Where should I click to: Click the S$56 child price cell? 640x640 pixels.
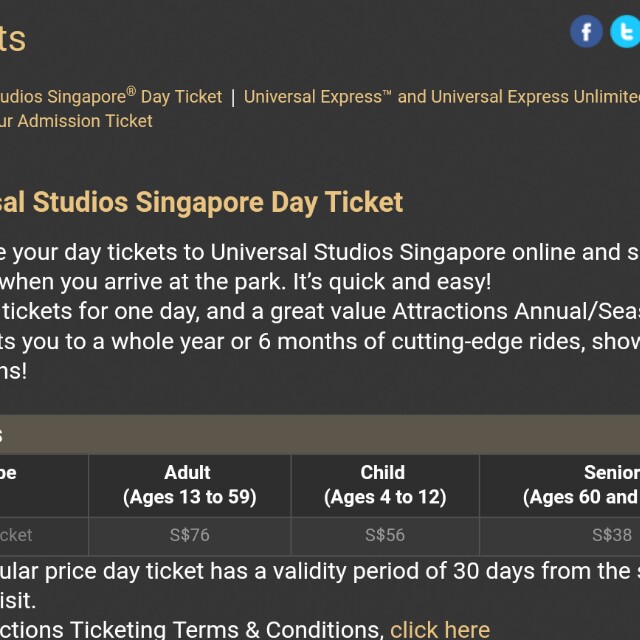coord(384,535)
